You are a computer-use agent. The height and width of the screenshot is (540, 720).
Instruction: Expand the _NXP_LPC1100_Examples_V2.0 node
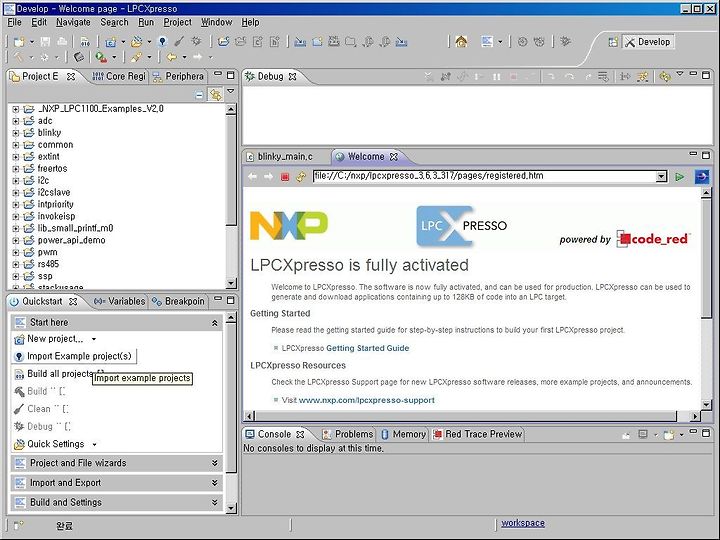pos(16,109)
